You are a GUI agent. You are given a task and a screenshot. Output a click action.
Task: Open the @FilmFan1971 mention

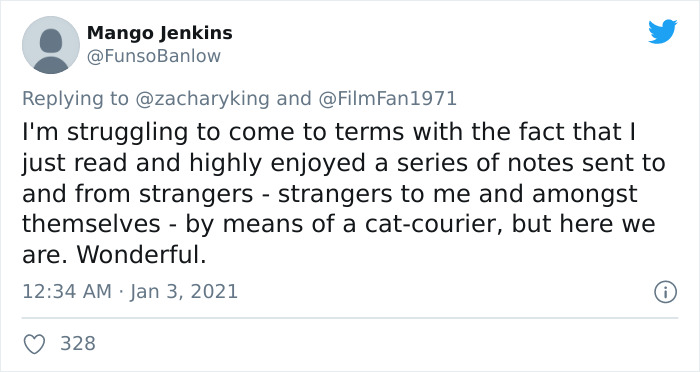388,99
